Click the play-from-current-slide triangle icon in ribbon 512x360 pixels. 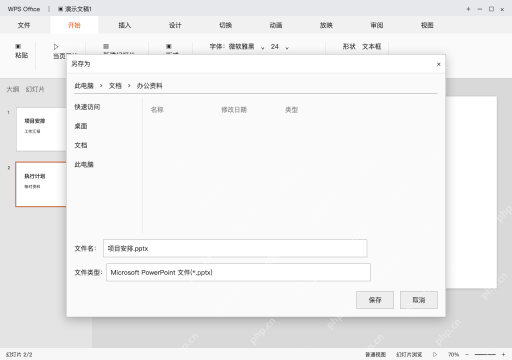tap(56, 47)
